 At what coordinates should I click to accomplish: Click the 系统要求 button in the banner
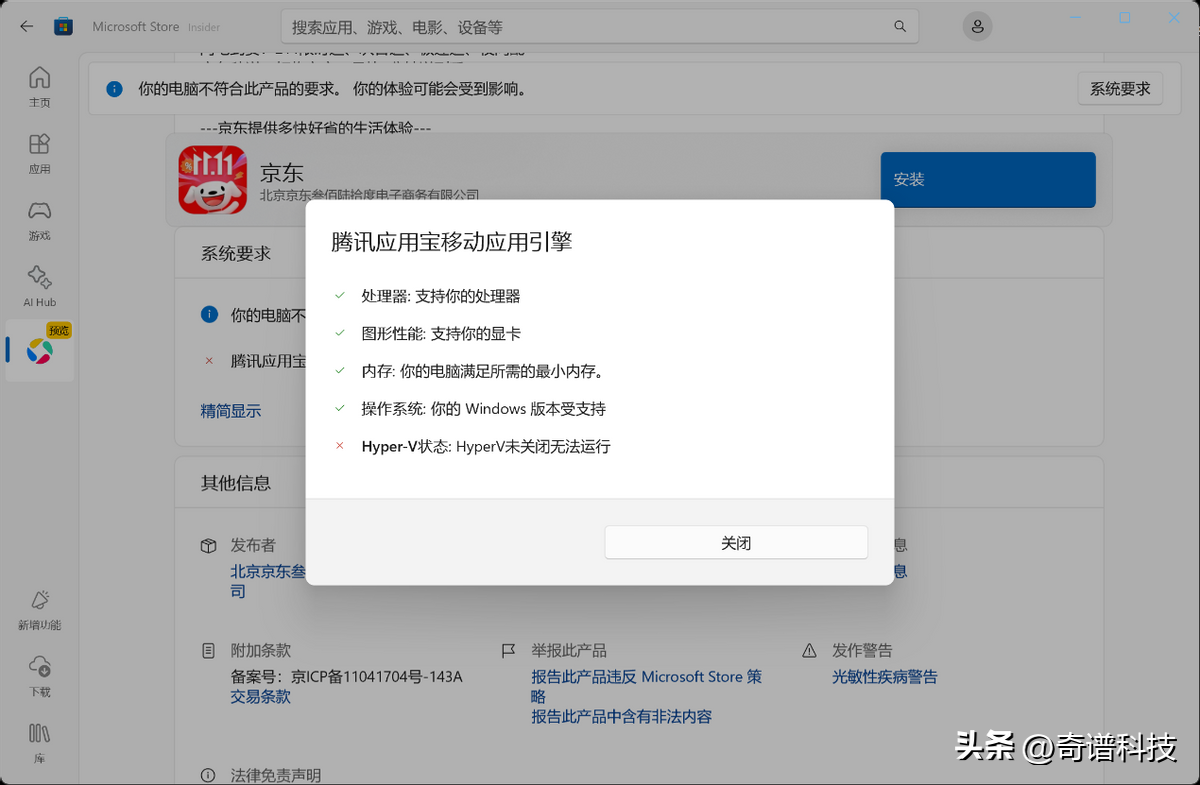[x=1120, y=89]
